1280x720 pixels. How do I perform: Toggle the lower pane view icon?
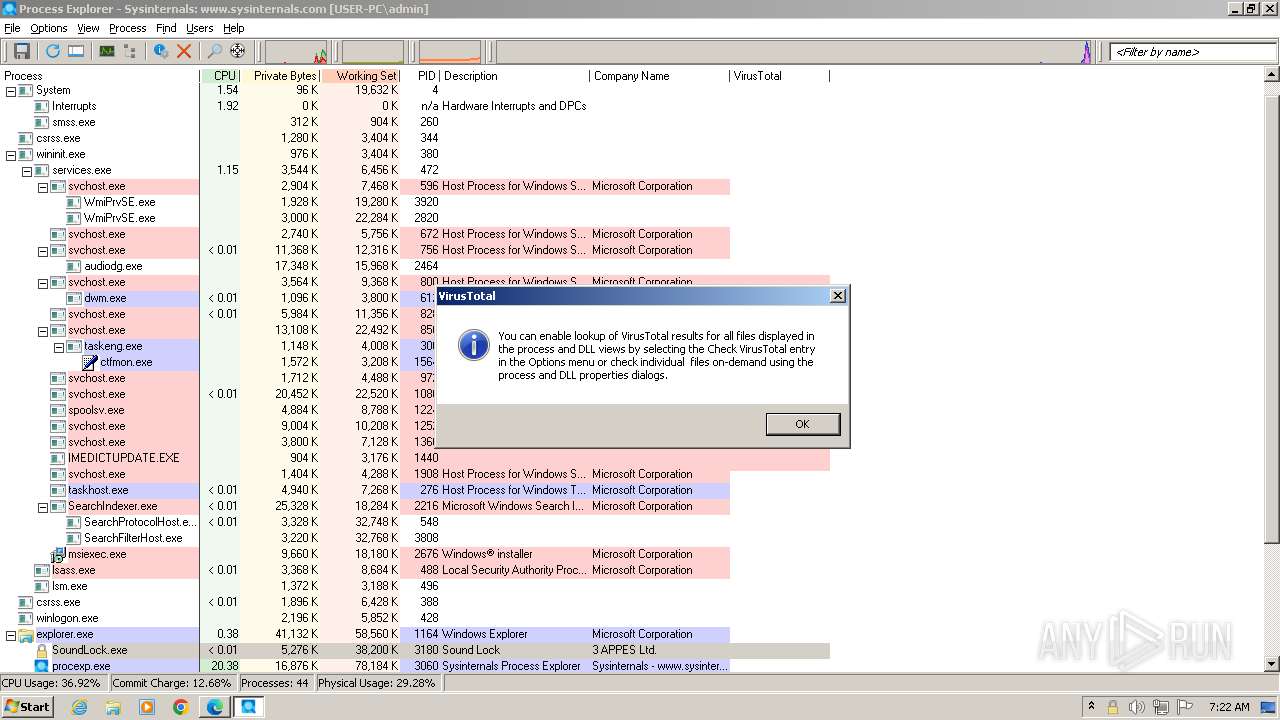(x=76, y=51)
